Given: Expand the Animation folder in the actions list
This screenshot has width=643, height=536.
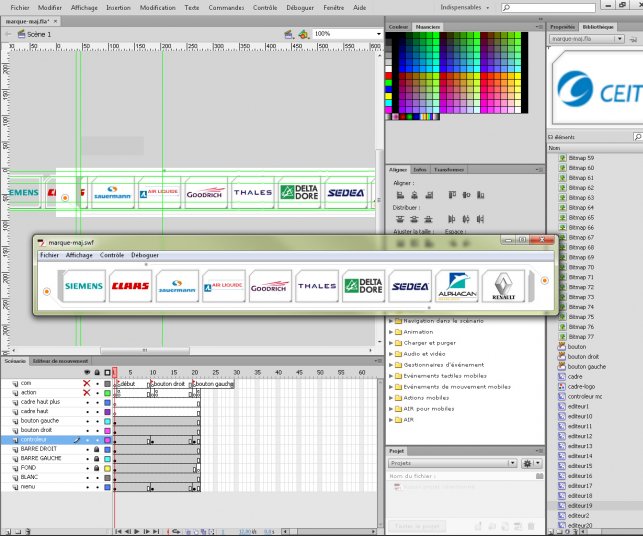Looking at the screenshot, I should tap(392, 332).
